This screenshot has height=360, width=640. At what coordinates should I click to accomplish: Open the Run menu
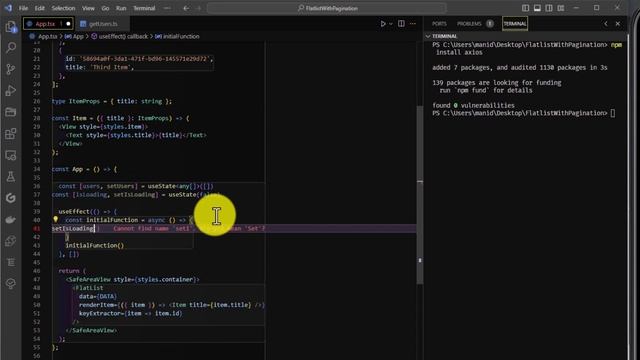121,8
